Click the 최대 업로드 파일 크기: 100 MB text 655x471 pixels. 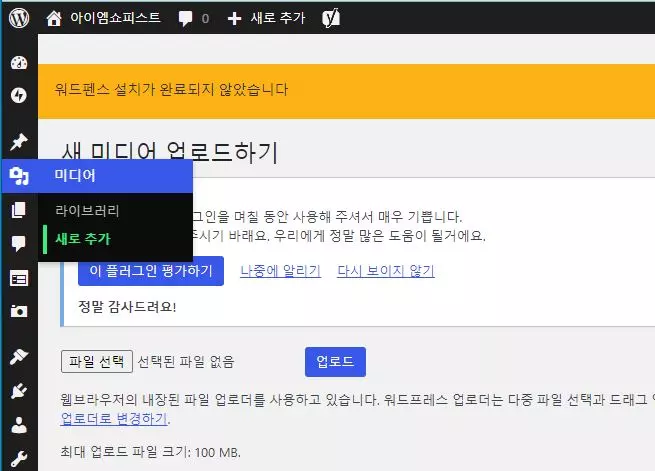(x=150, y=452)
